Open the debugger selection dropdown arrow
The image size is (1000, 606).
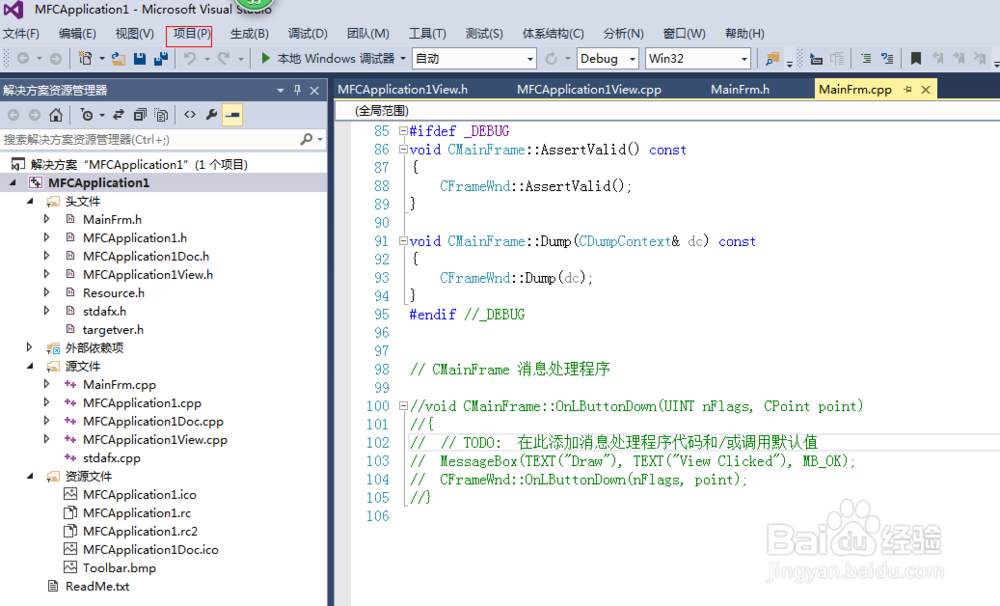403,59
